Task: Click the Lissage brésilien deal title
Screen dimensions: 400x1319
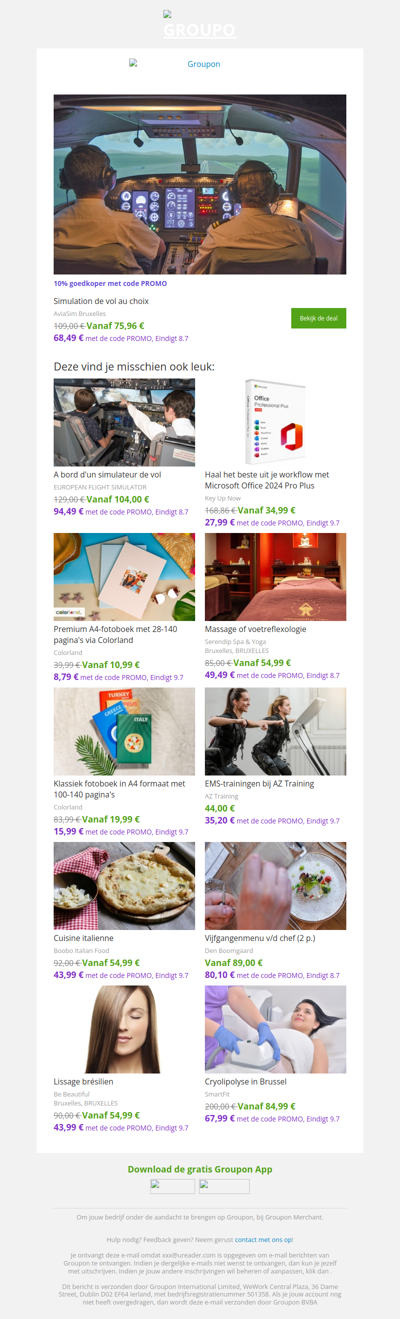Action: pos(84,1082)
